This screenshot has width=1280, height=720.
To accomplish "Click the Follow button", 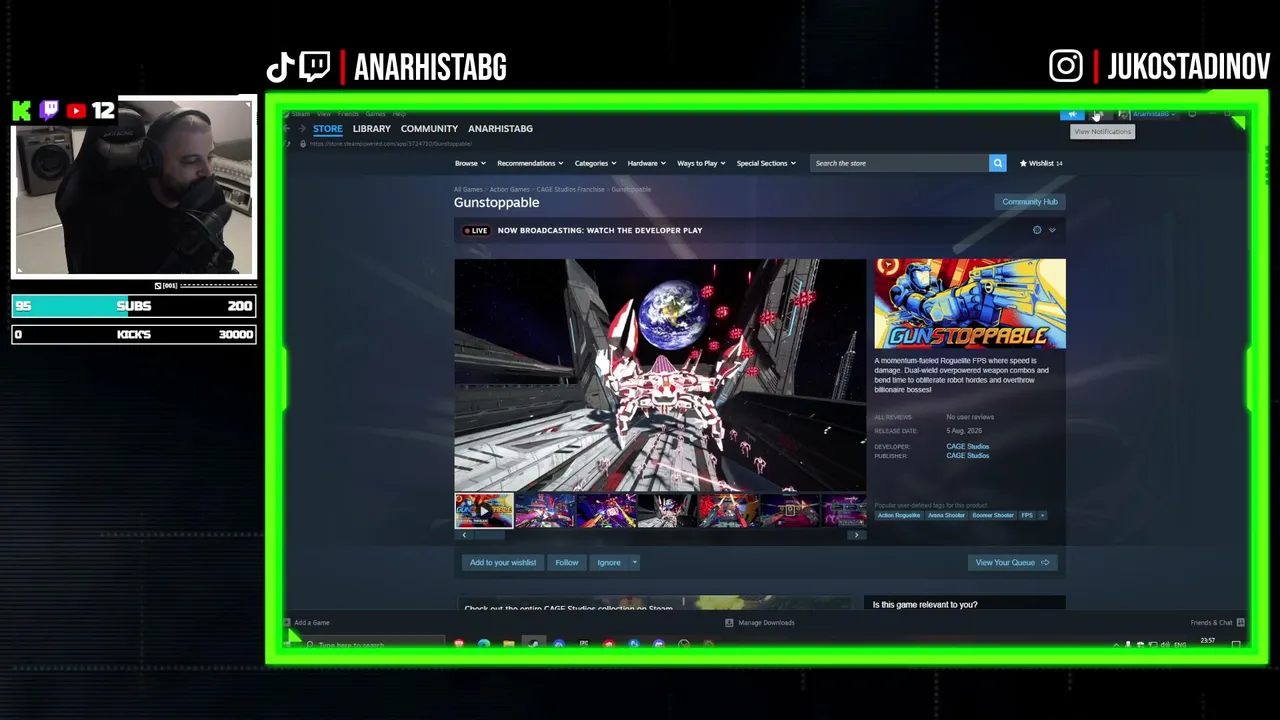I will coord(567,562).
